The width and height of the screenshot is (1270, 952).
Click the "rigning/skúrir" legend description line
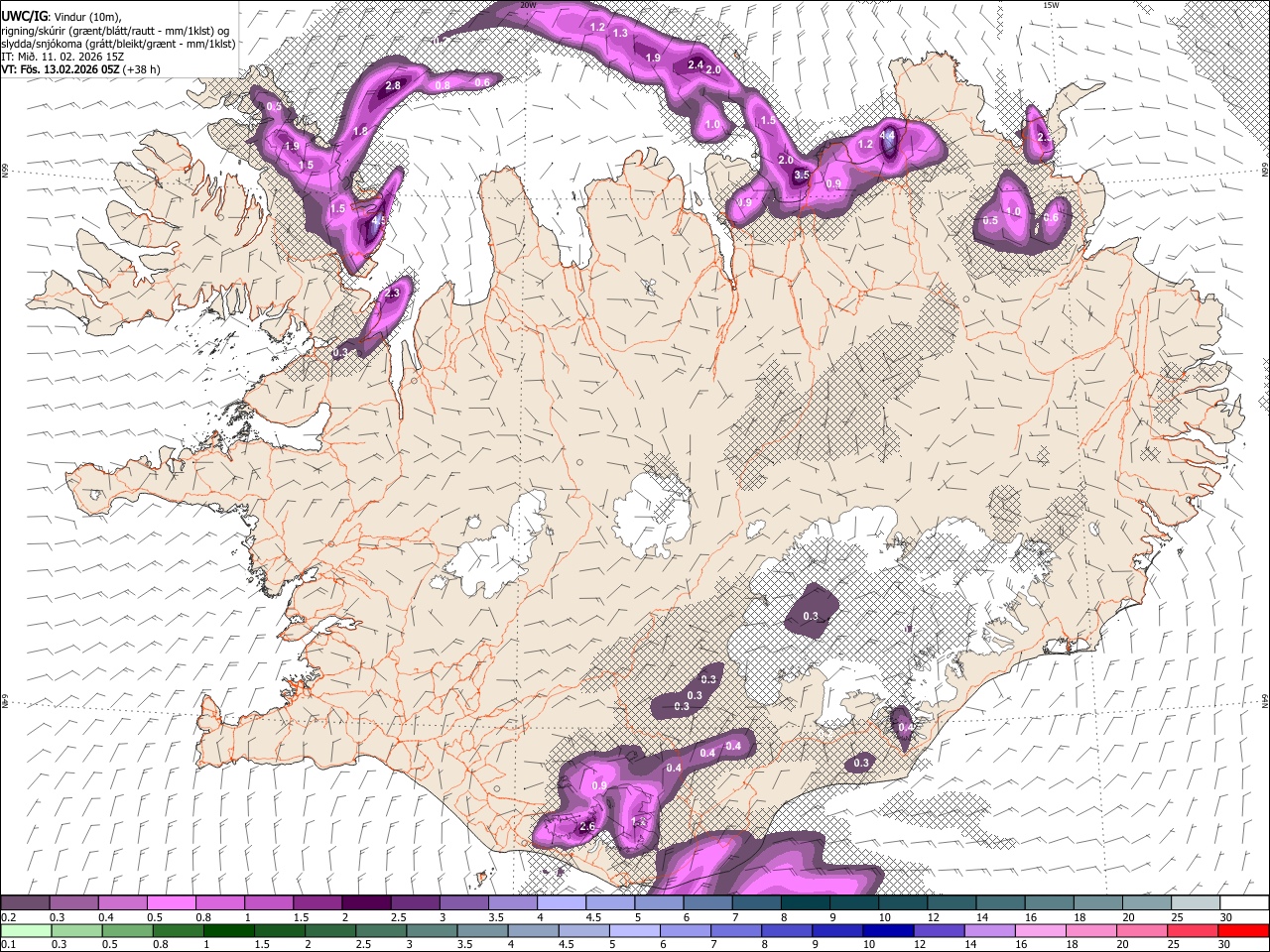coord(115,31)
